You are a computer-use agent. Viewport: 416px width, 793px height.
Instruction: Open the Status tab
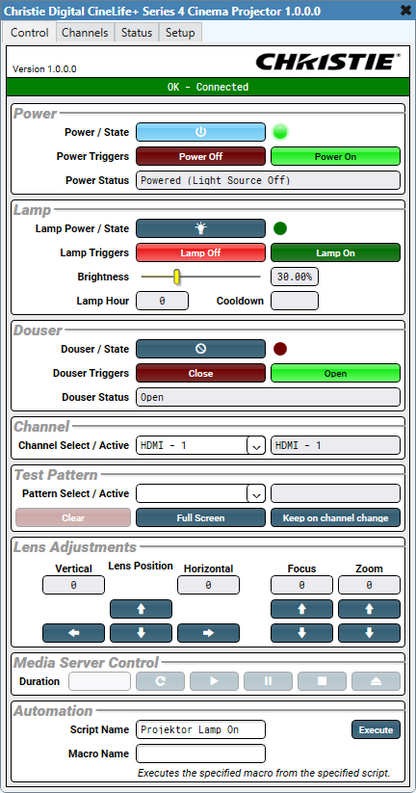point(136,33)
